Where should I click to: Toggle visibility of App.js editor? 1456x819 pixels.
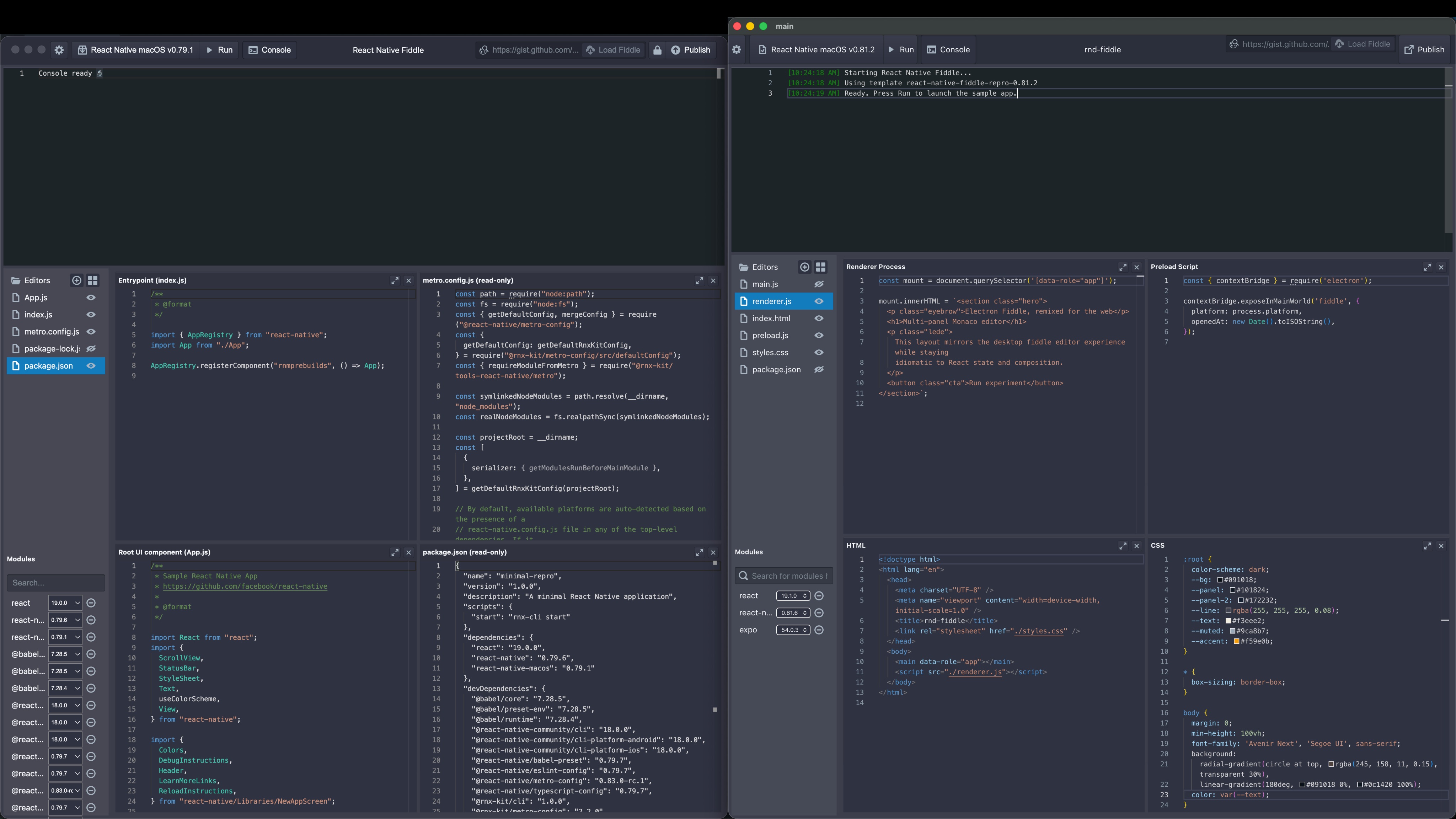(x=91, y=297)
